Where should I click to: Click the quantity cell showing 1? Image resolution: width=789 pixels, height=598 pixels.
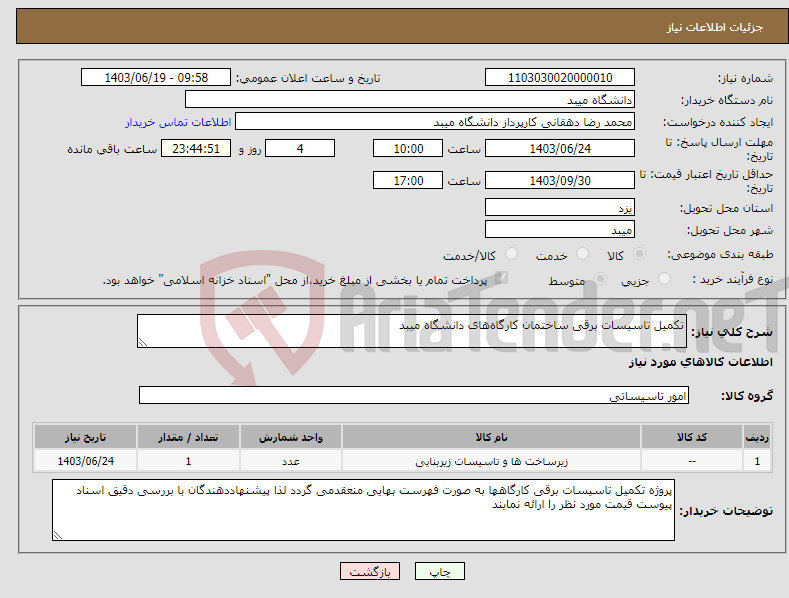188,461
